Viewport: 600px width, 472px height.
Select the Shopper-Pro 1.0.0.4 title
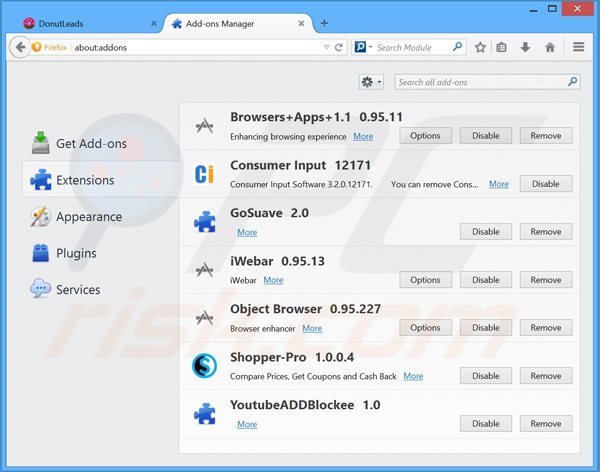coord(292,357)
